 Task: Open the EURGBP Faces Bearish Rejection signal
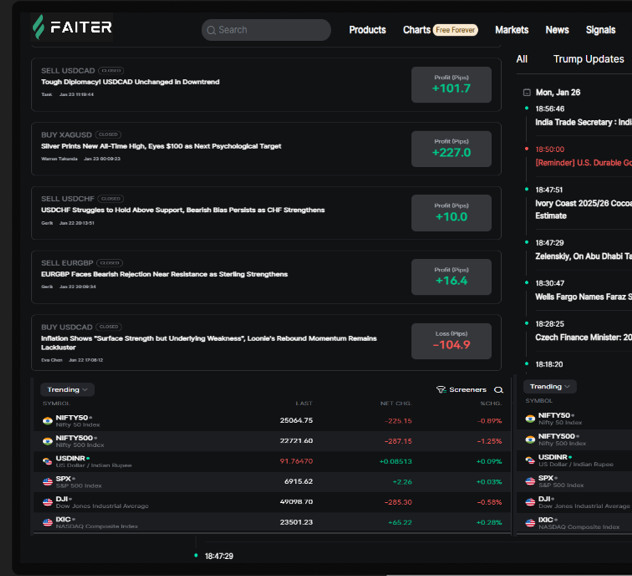[x=164, y=274]
